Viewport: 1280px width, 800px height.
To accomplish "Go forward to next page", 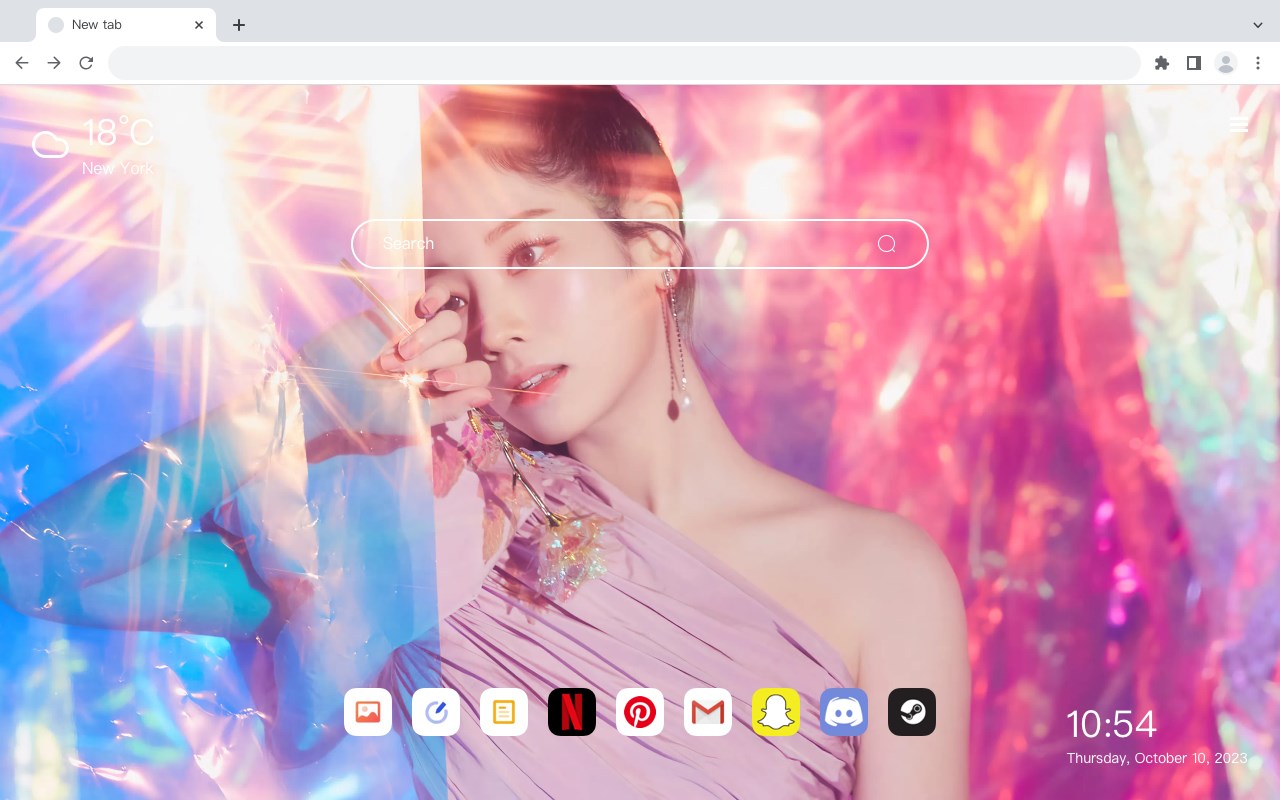I will 54,63.
